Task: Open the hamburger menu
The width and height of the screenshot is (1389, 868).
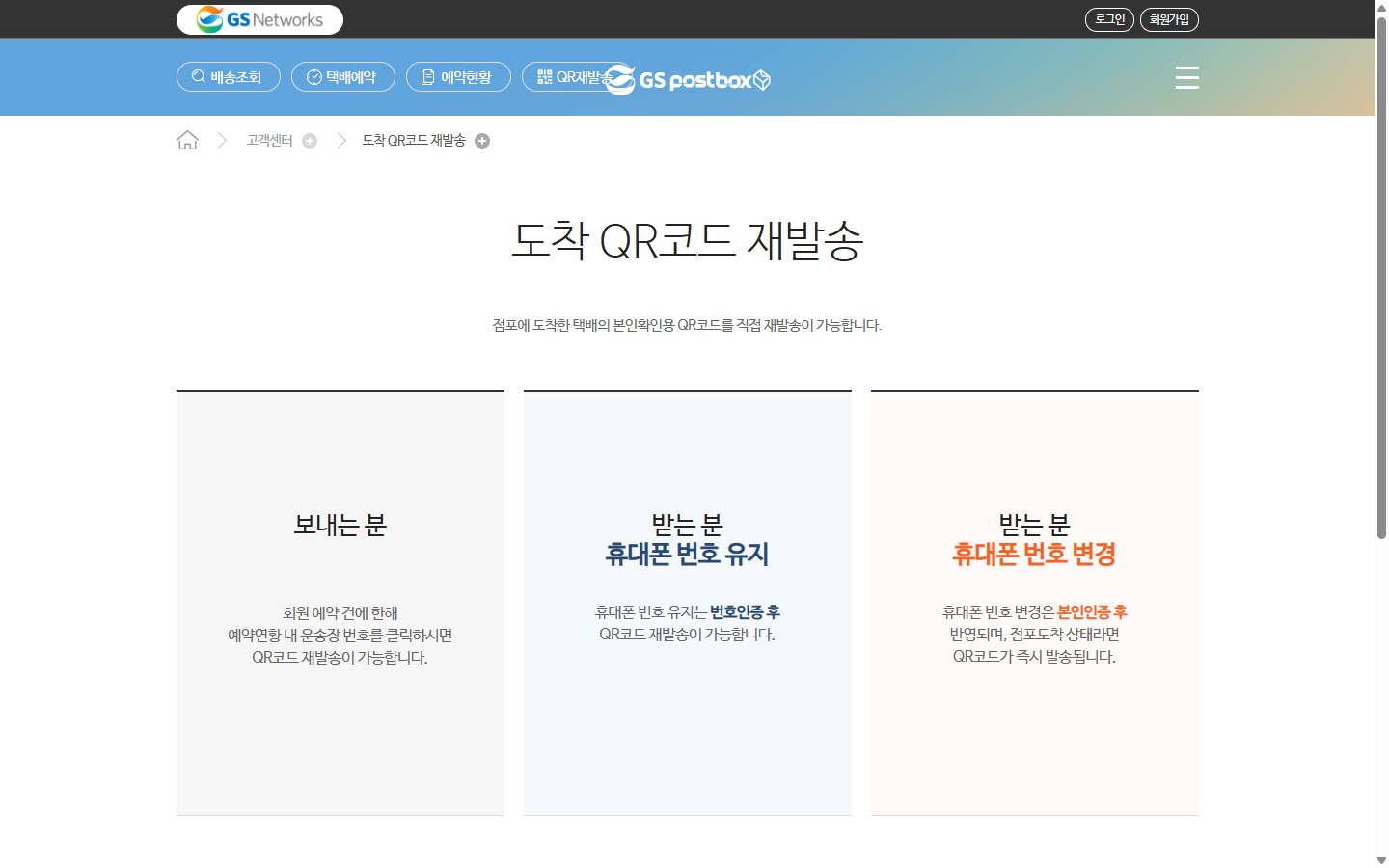Action: (x=1187, y=77)
